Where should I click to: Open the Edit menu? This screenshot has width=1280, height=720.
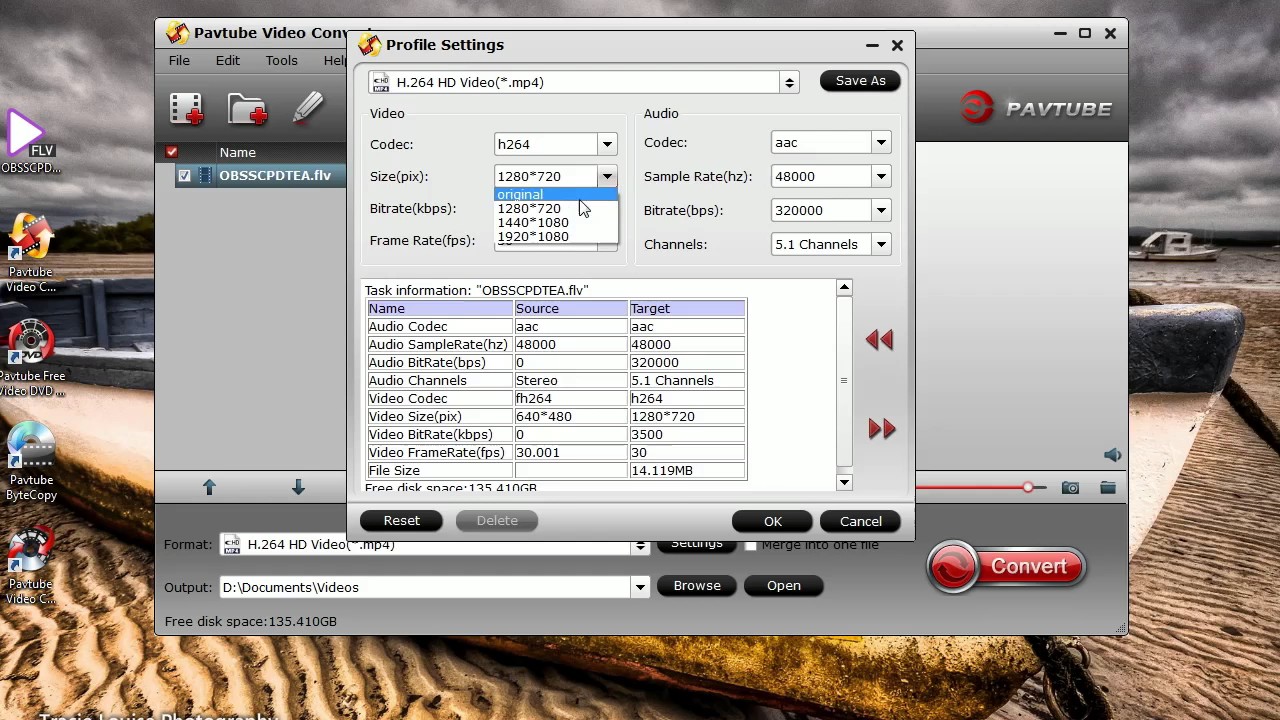click(227, 60)
